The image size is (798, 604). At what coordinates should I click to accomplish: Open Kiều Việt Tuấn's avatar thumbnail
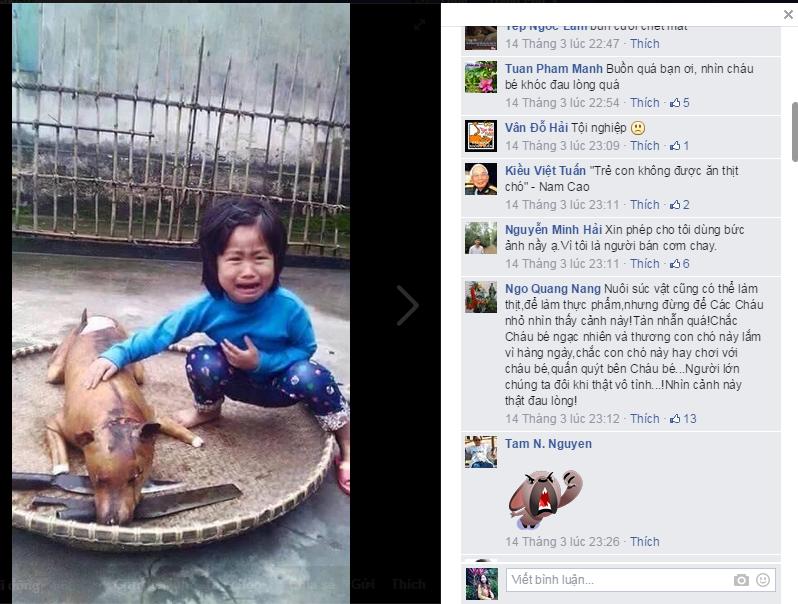[x=480, y=179]
